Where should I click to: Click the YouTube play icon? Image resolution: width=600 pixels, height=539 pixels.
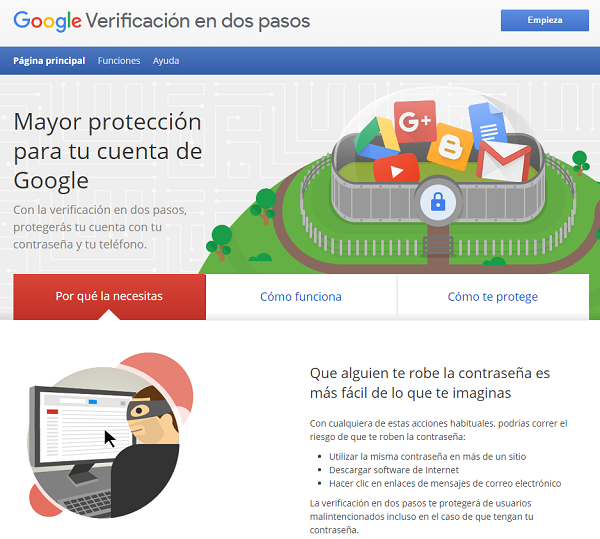click(x=396, y=168)
